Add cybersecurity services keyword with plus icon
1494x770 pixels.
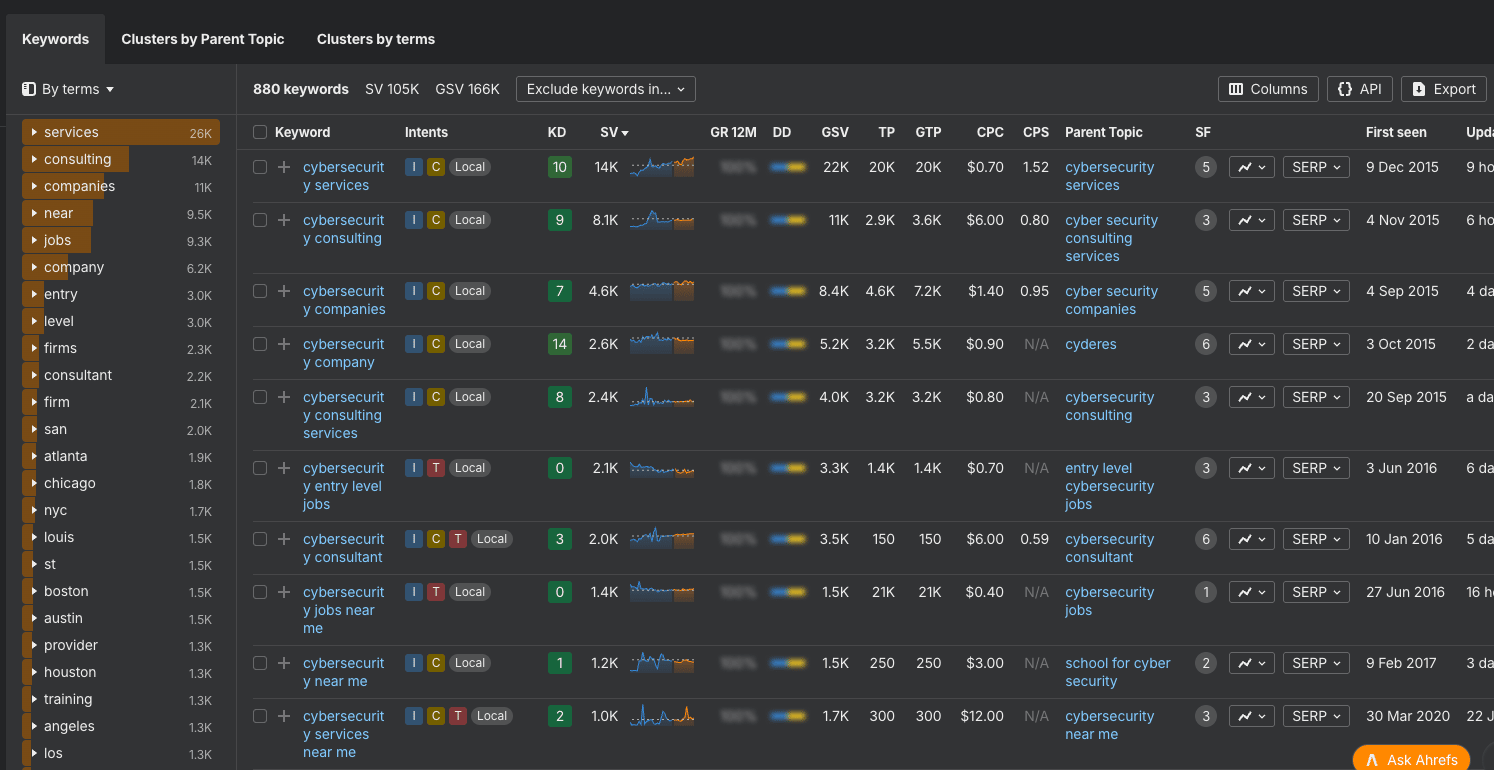tap(284, 167)
